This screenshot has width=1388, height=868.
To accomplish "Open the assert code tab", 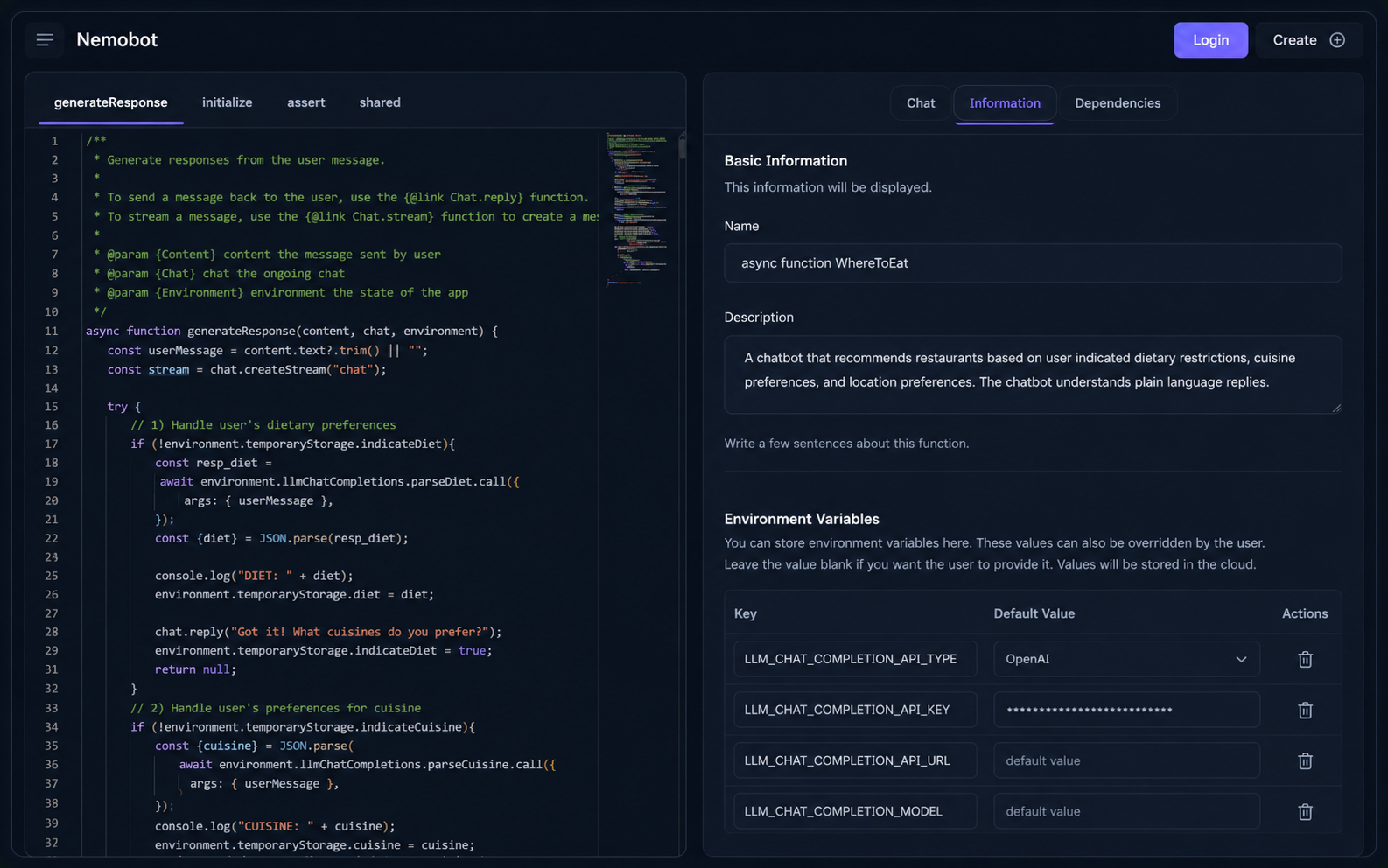I will (x=305, y=102).
